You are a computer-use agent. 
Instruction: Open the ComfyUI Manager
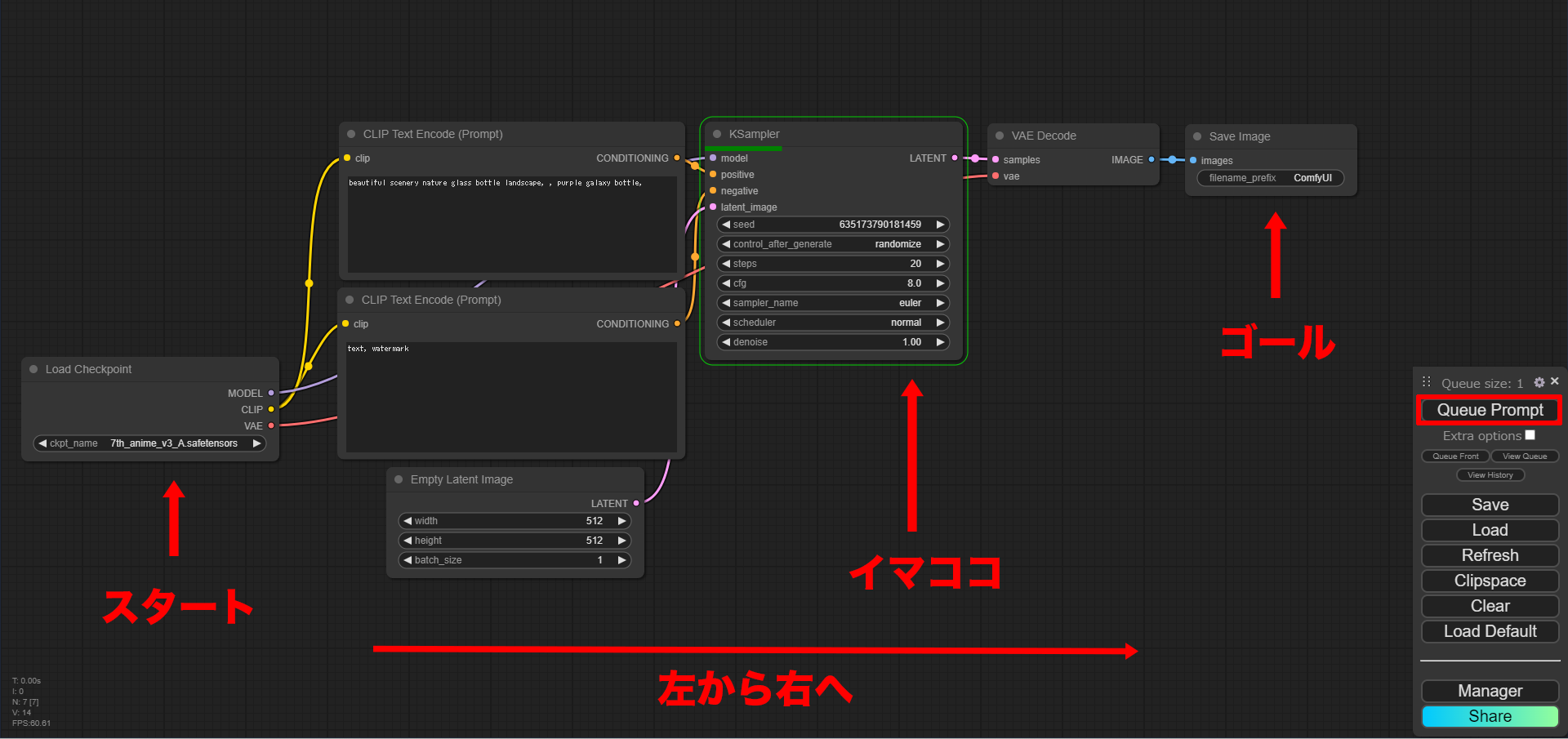click(x=1490, y=691)
